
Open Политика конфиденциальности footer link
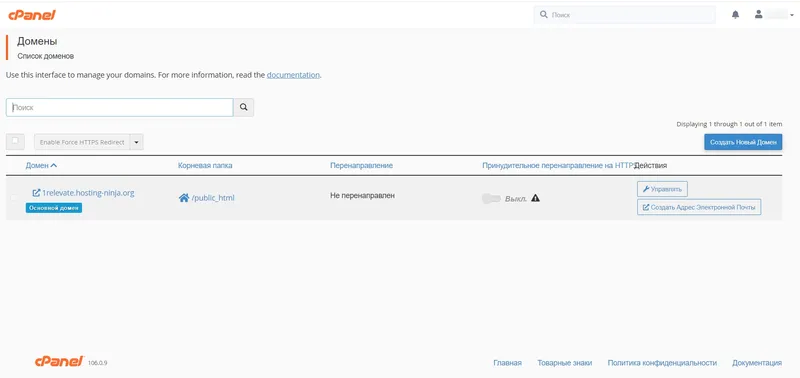coord(662,363)
